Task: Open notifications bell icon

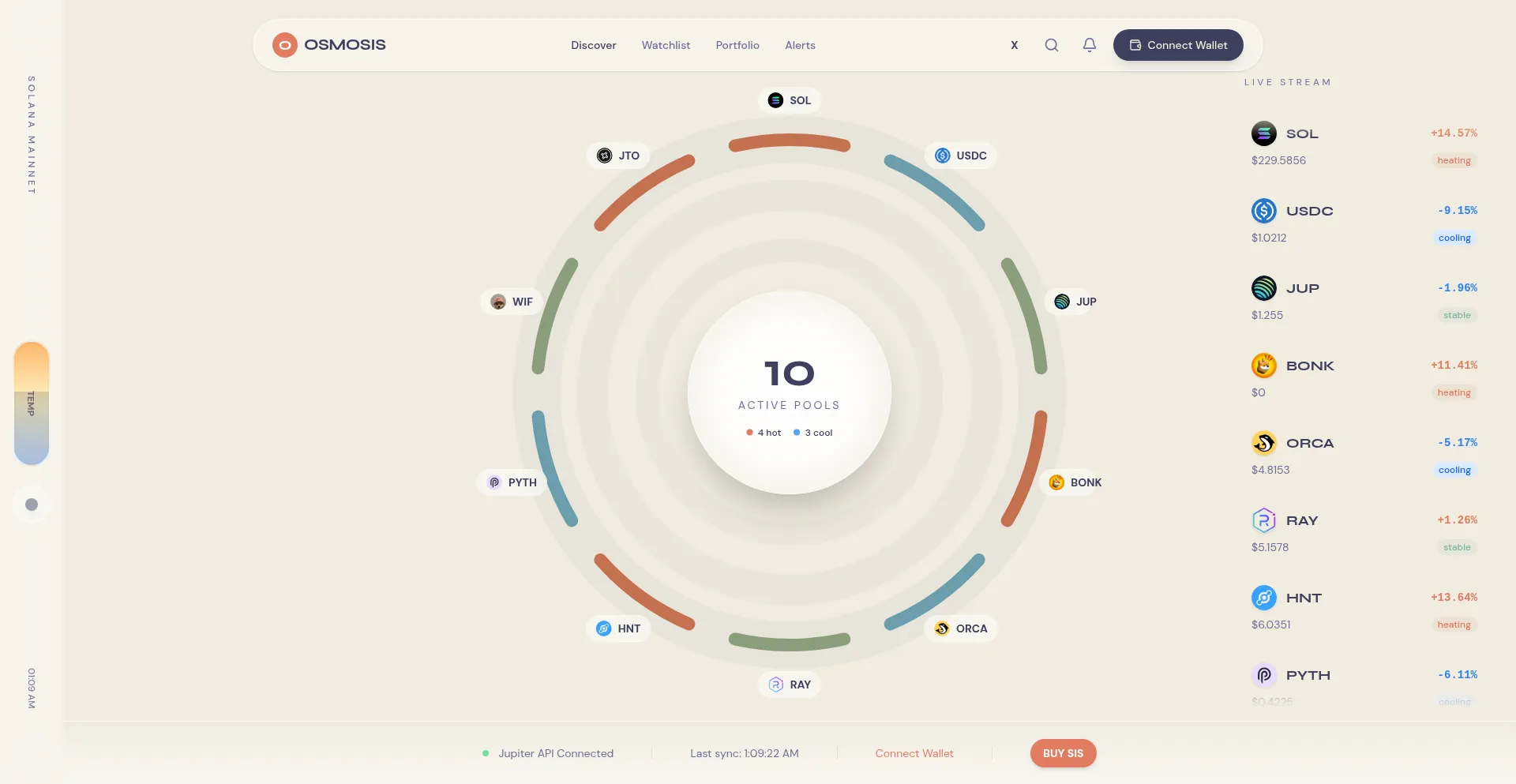Action: [1089, 45]
